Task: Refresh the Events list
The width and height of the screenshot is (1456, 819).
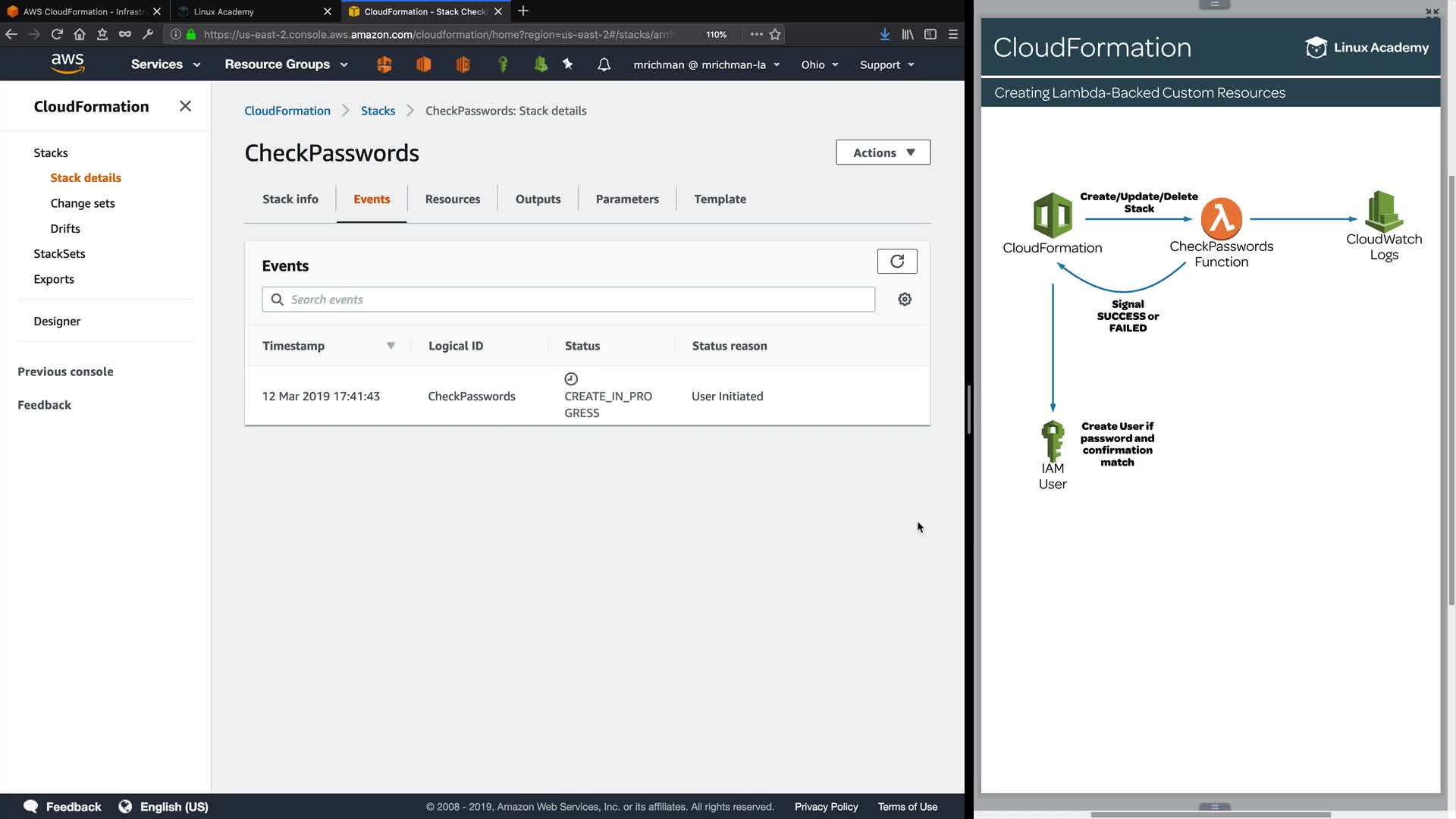Action: click(897, 262)
